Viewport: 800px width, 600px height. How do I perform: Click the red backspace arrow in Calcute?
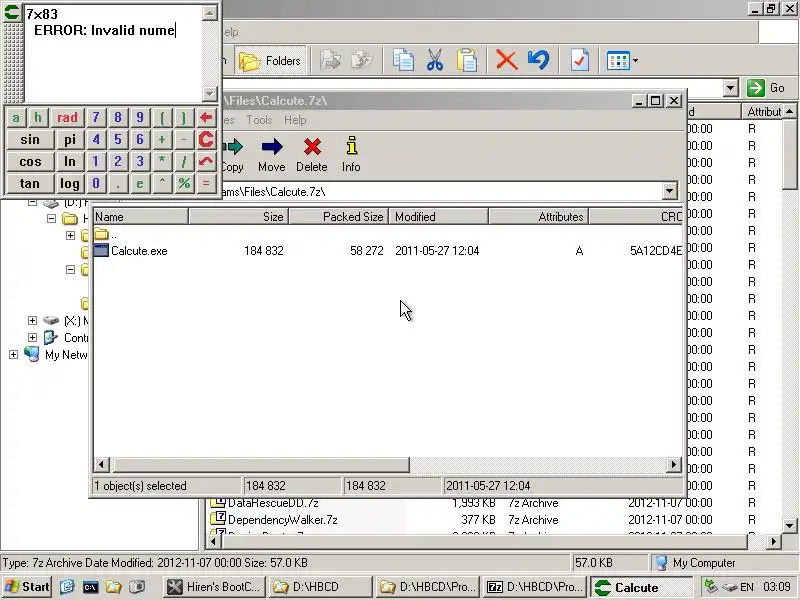click(x=206, y=118)
